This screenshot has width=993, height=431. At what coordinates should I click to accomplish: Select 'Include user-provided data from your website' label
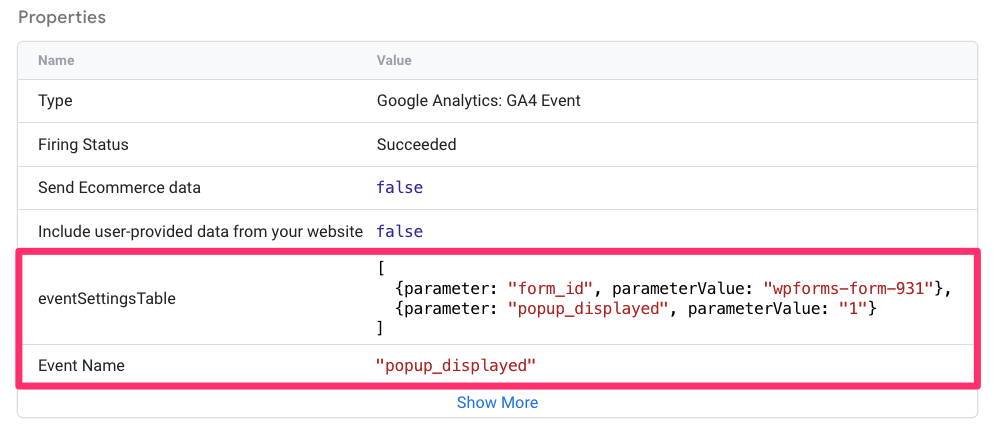(200, 231)
